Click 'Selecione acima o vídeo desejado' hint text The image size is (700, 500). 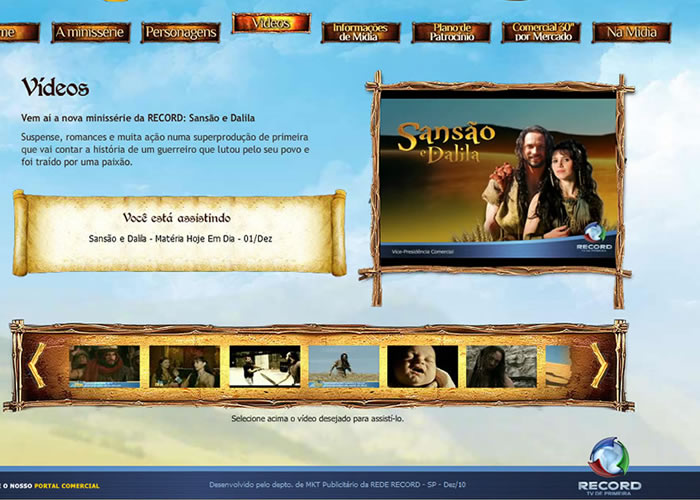tap(317, 419)
